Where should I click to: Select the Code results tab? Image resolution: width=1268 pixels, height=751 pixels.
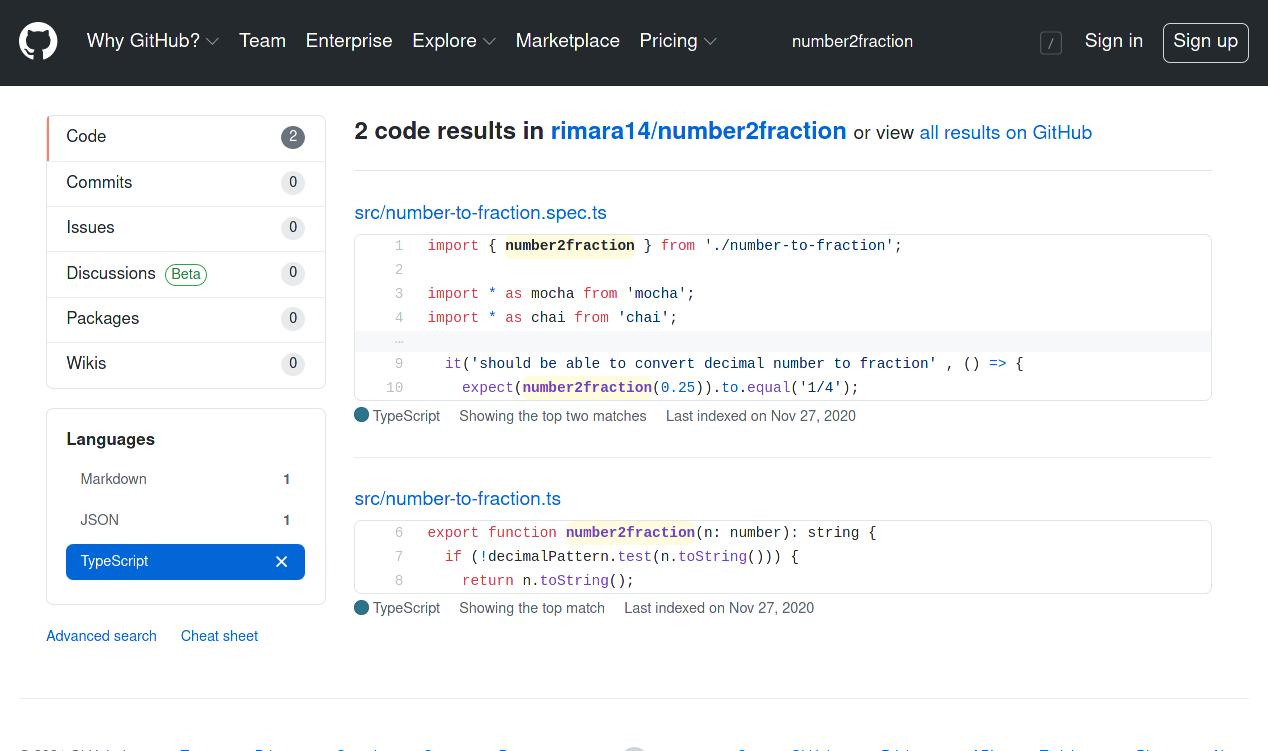(x=186, y=138)
